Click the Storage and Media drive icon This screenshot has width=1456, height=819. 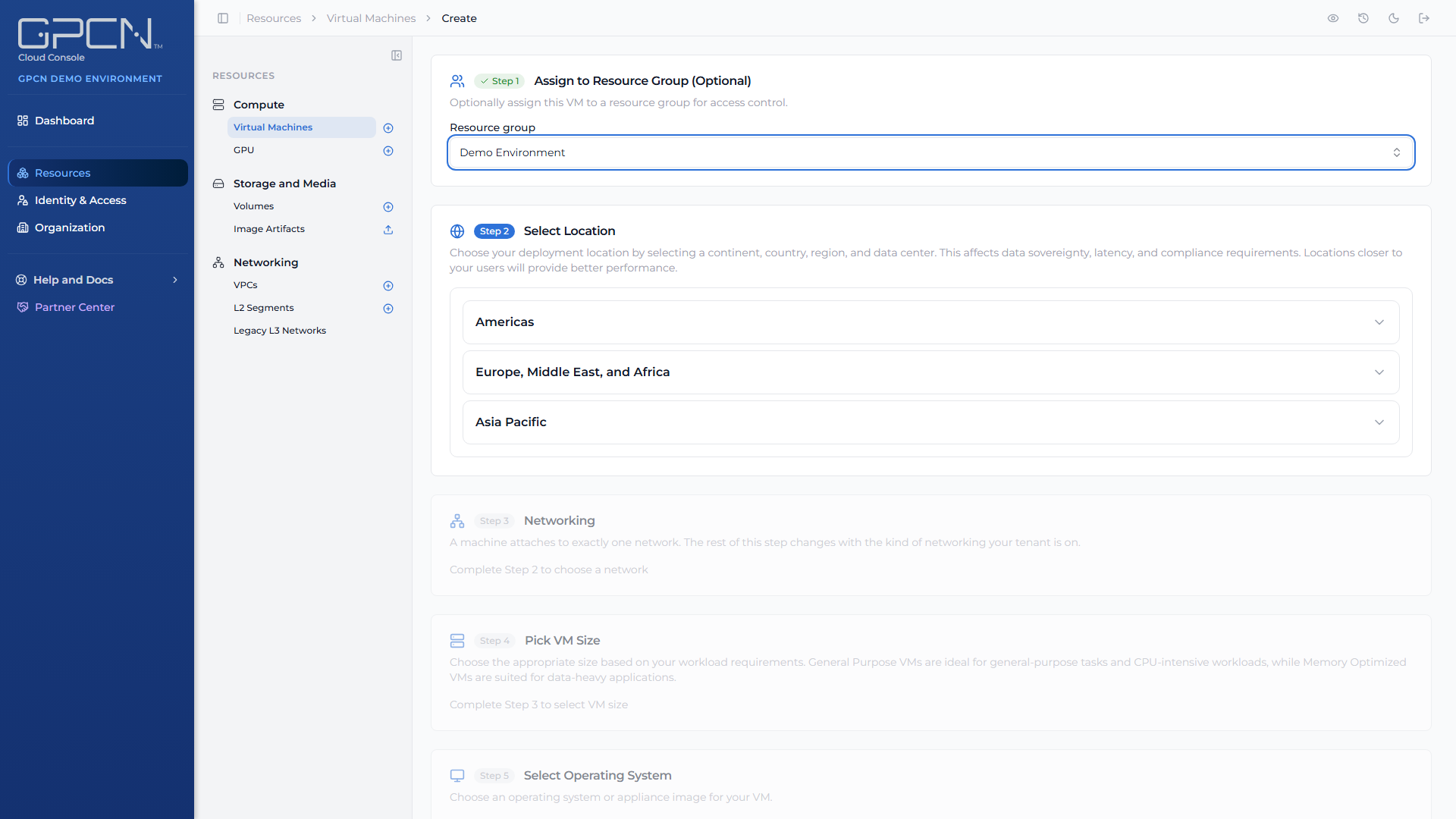[218, 184]
